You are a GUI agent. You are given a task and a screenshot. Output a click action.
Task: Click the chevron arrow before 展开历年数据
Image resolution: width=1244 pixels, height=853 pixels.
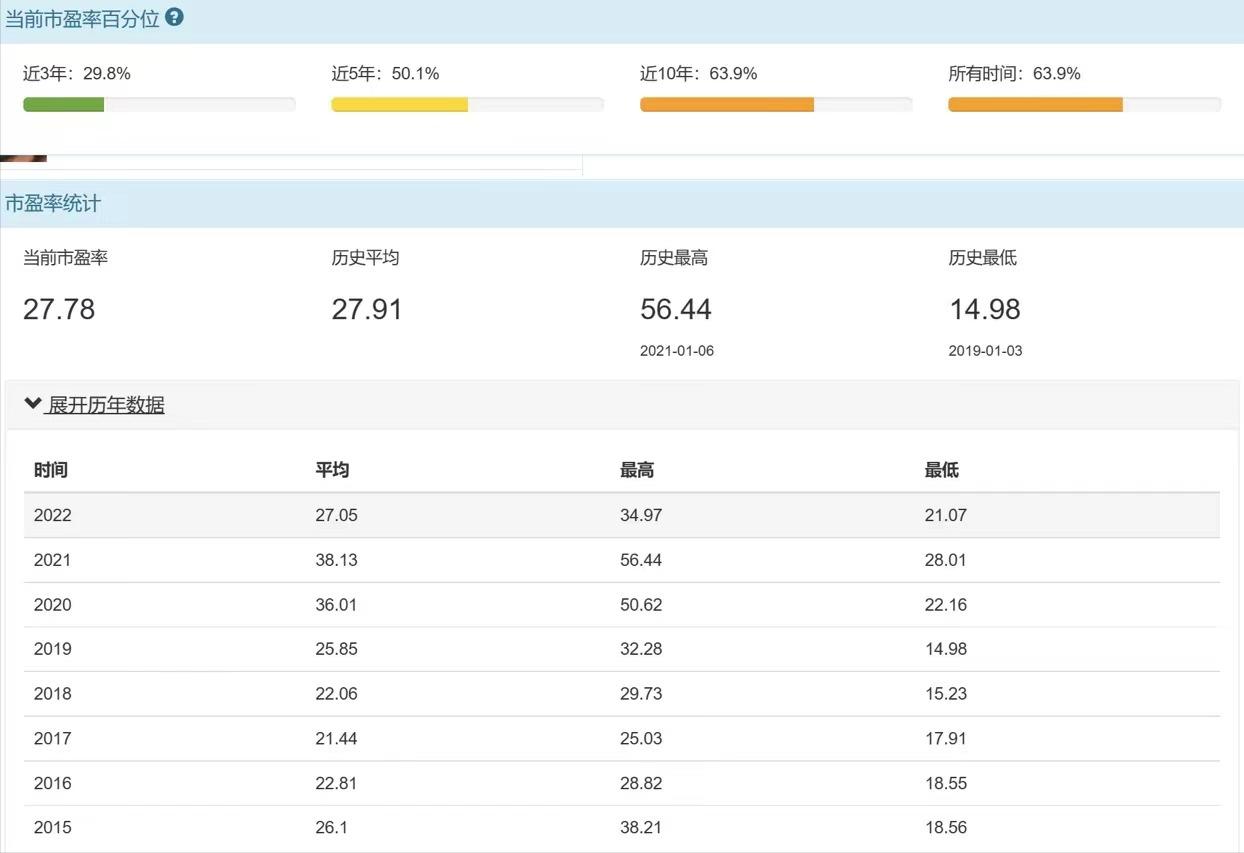[x=33, y=404]
